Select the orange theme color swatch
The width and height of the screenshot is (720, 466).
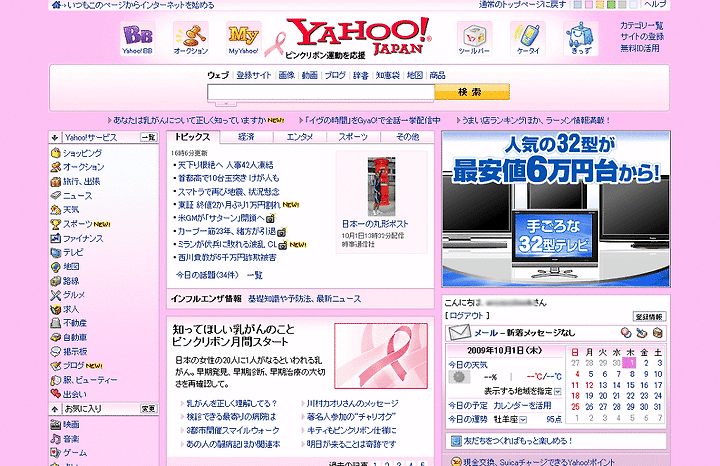point(600,5)
